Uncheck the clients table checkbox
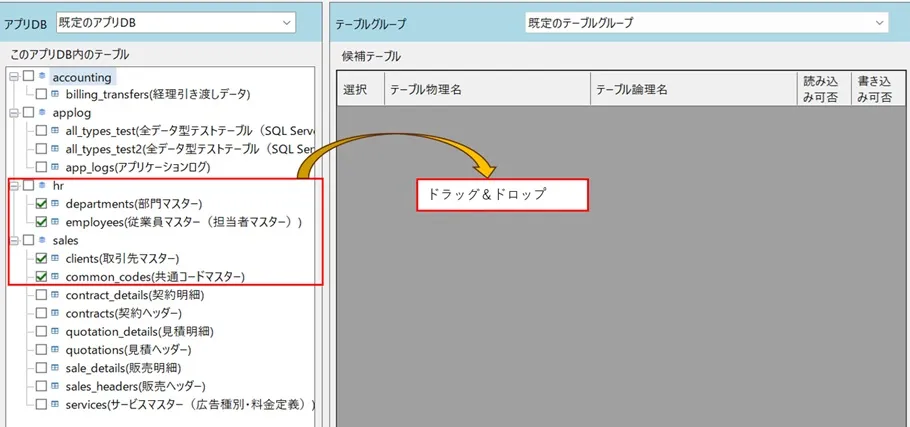Viewport: 910px width, 427px height. 41,258
